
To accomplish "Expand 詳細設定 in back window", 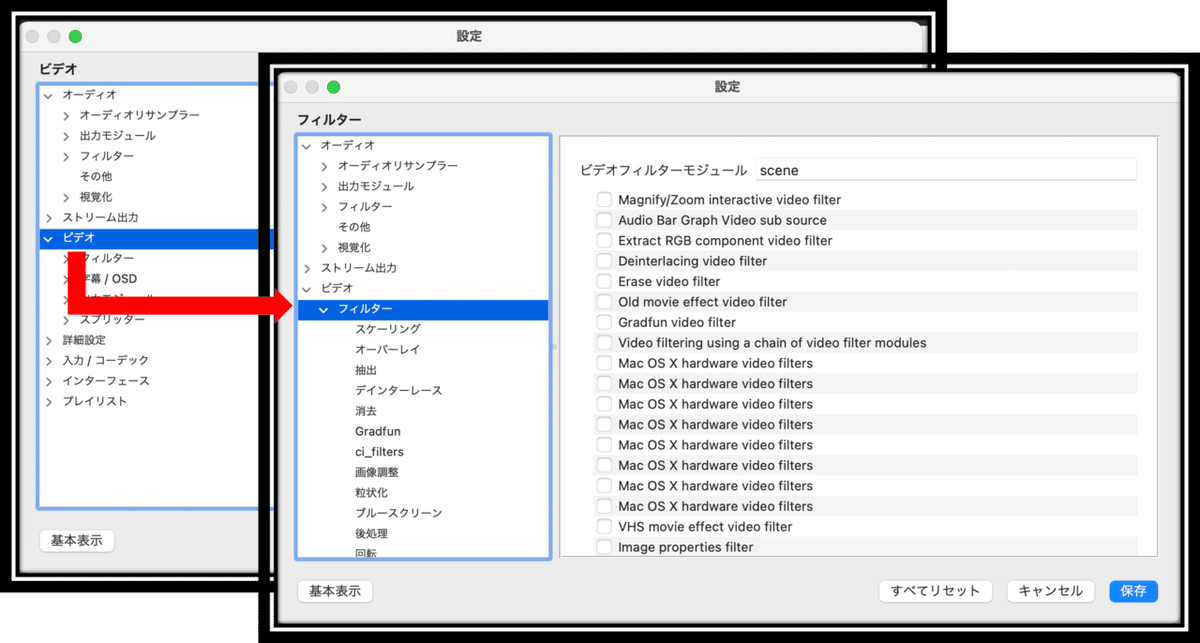I will (x=49, y=340).
